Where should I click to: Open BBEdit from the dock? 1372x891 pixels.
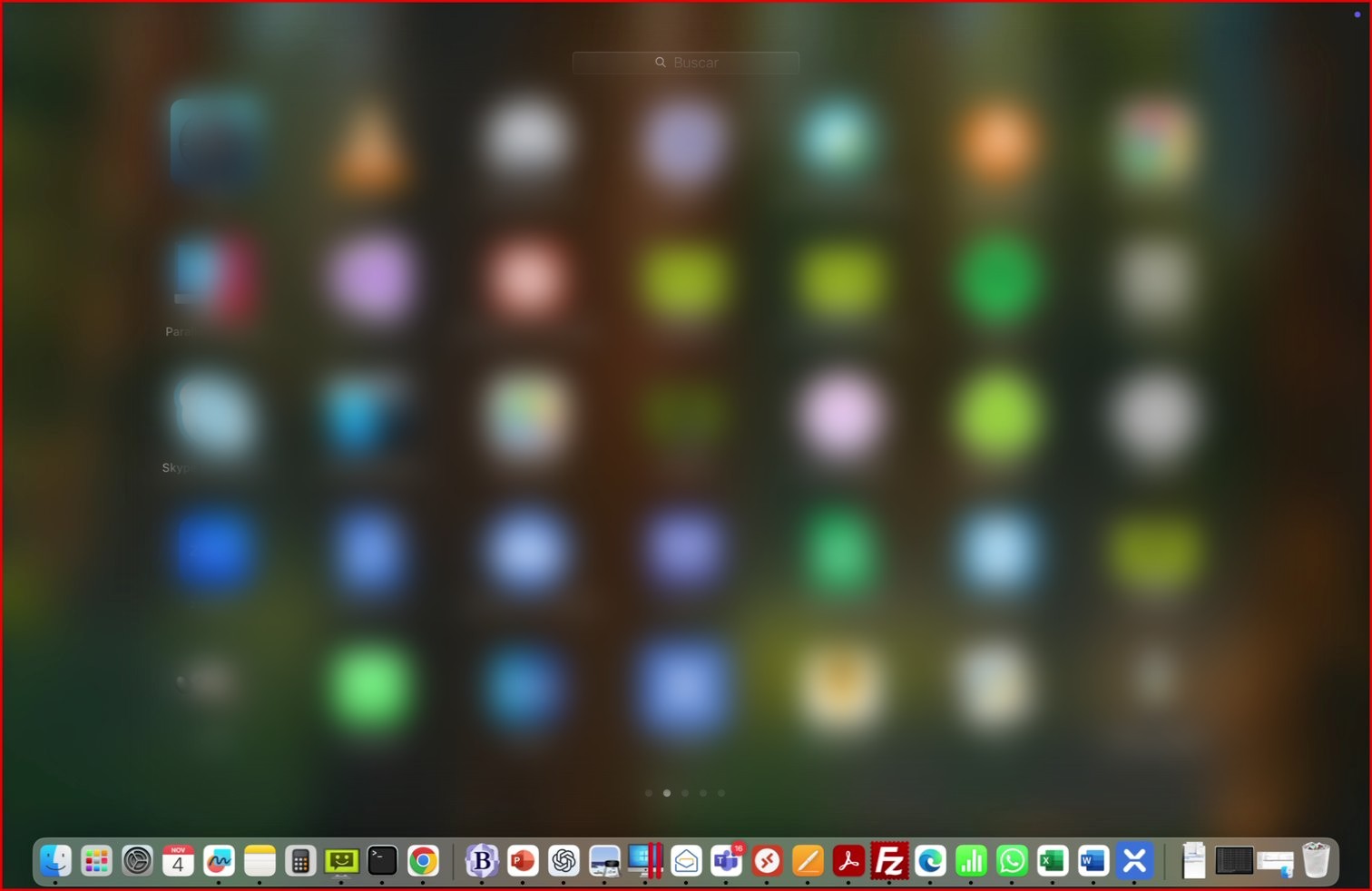pyautogui.click(x=482, y=860)
